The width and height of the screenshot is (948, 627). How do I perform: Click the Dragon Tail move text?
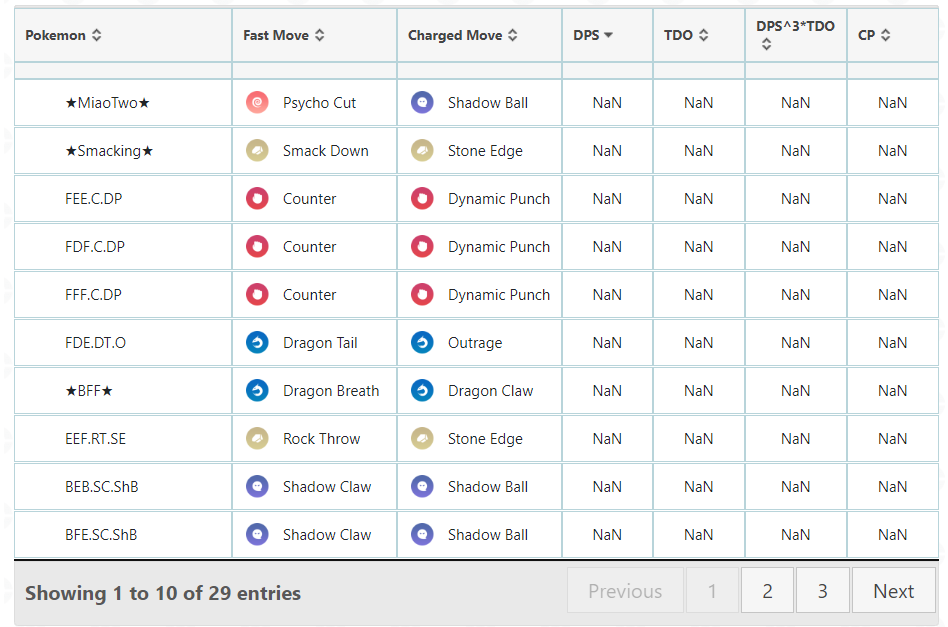click(320, 343)
